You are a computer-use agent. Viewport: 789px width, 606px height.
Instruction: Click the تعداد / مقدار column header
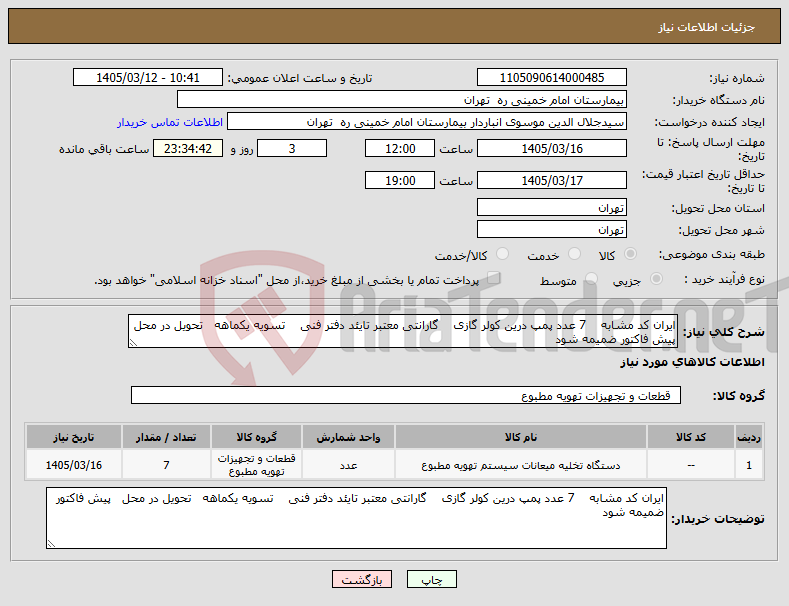[x=166, y=437]
